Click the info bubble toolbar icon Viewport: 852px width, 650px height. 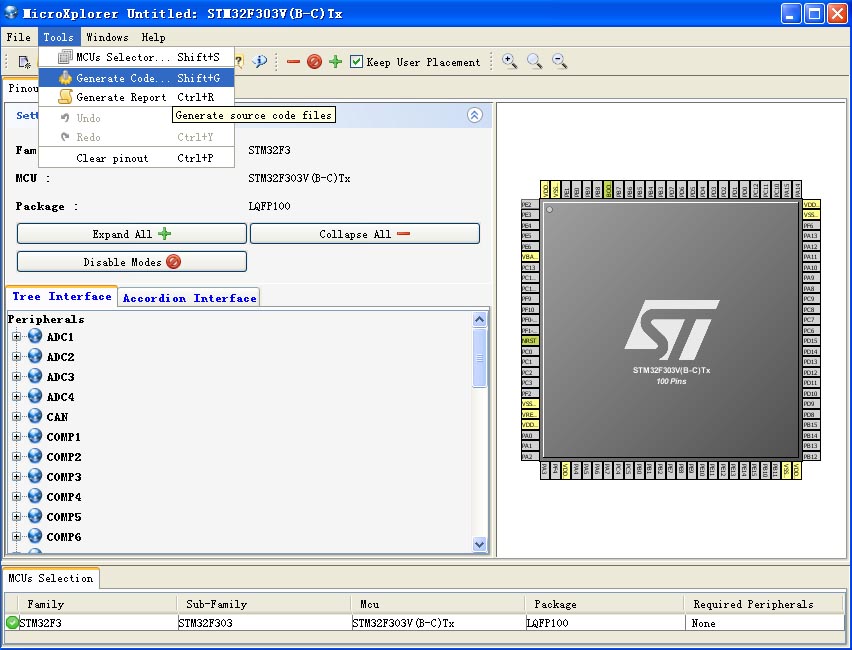[260, 61]
